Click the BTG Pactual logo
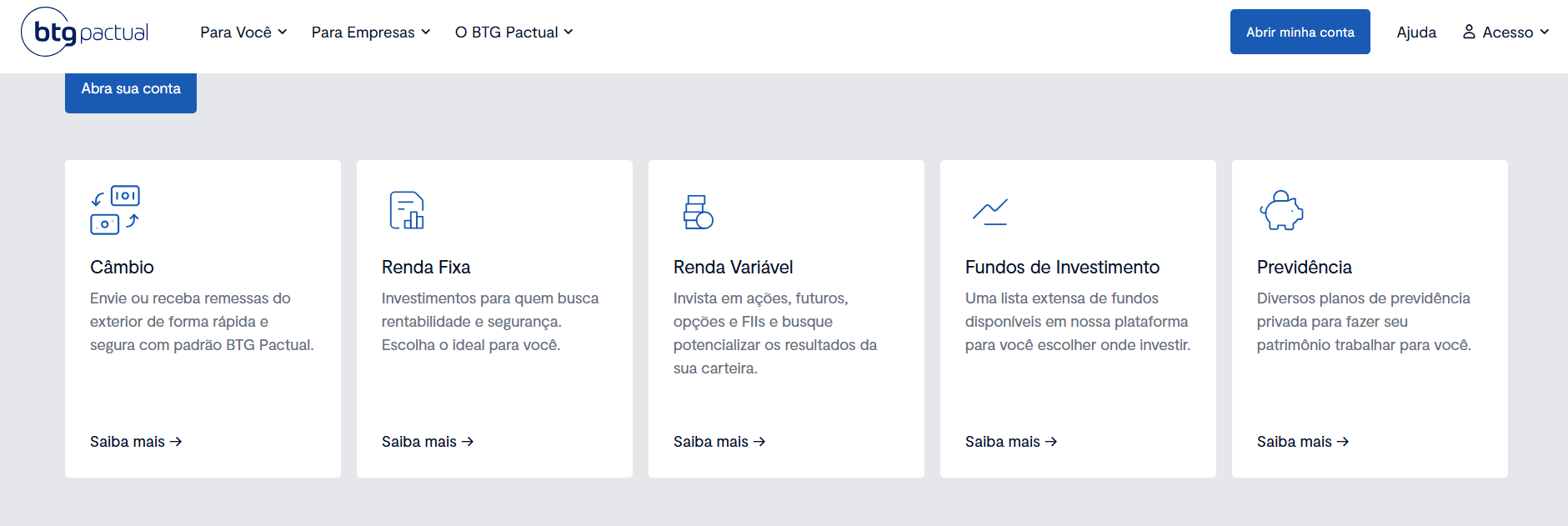 tap(85, 32)
